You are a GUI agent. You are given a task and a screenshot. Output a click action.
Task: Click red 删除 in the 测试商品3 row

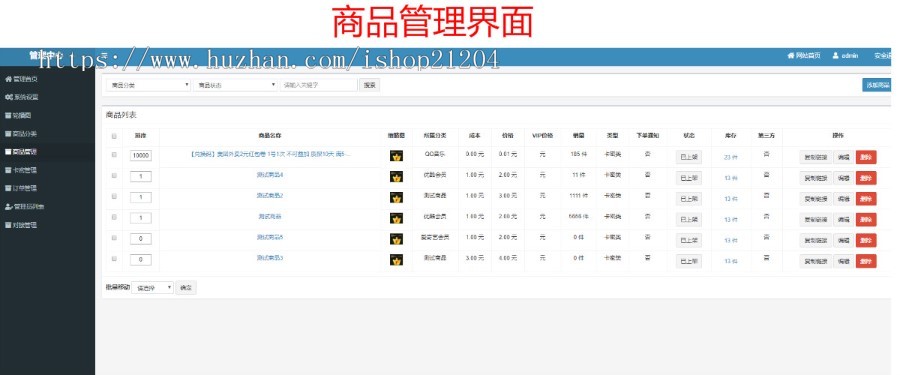pyautogui.click(x=866, y=261)
